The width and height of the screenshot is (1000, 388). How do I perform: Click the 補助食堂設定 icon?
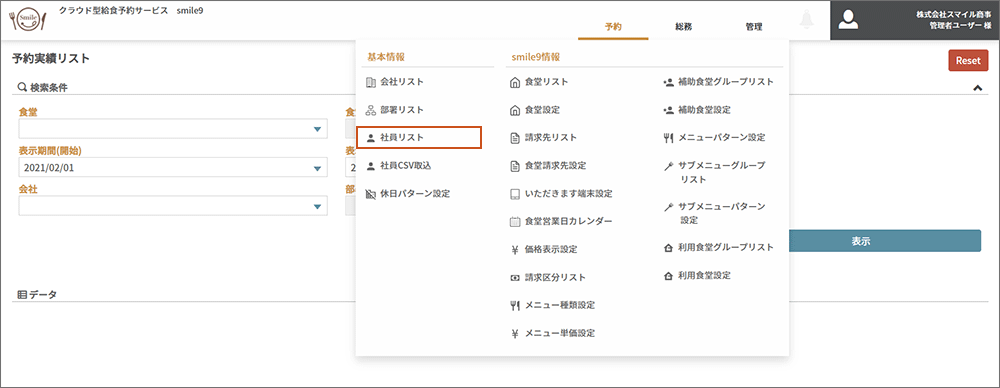668,110
